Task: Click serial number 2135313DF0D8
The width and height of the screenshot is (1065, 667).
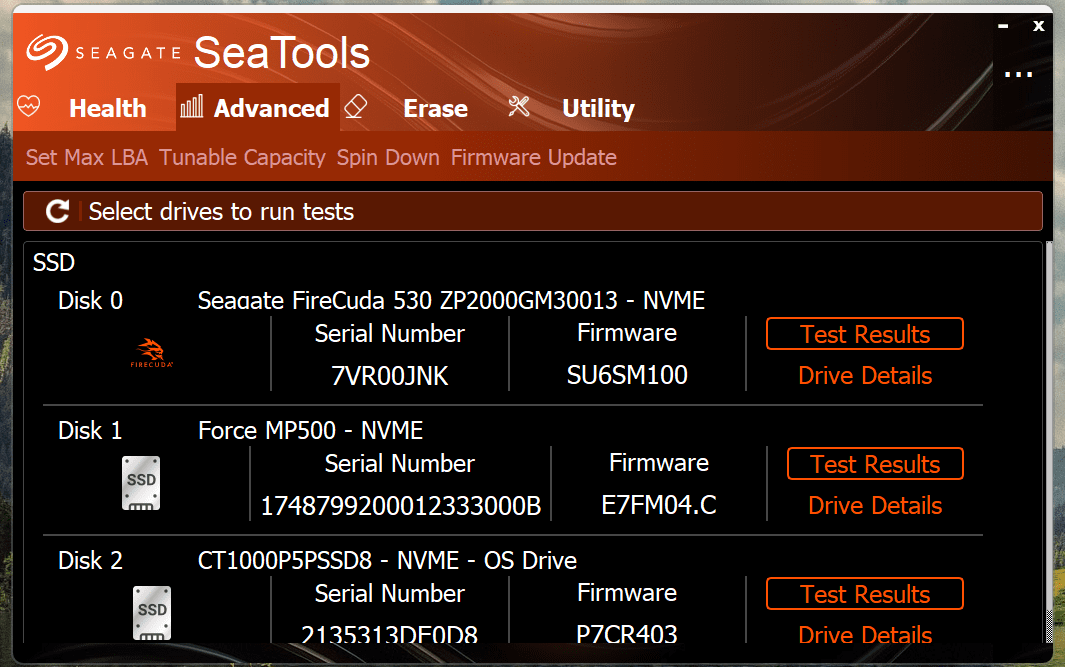Action: click(390, 634)
